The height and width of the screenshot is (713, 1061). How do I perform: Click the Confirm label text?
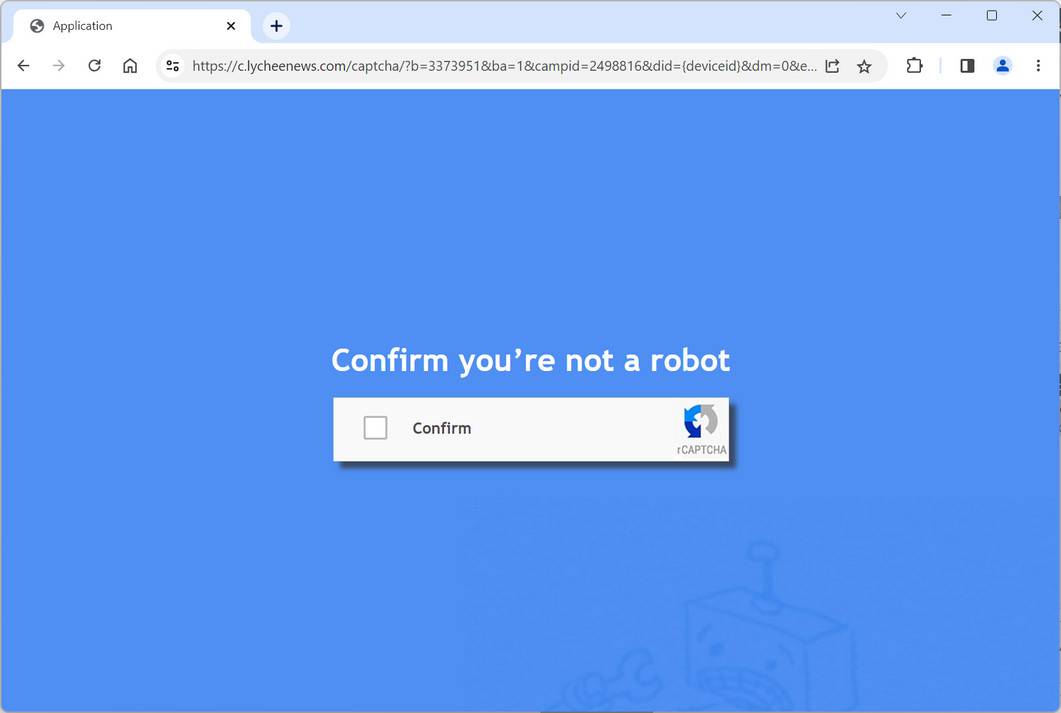point(442,428)
